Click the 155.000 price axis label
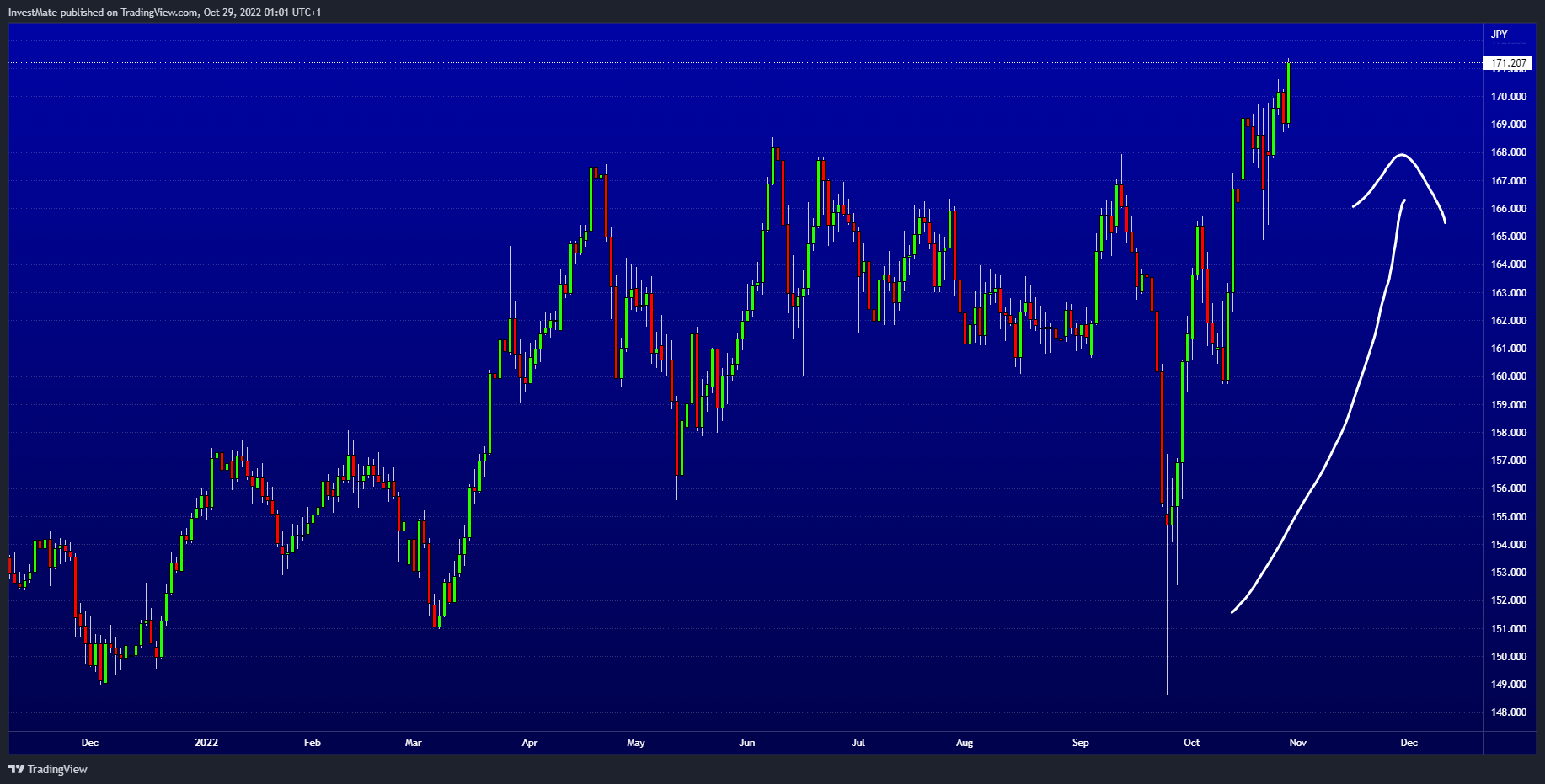1545x784 pixels. click(1509, 517)
